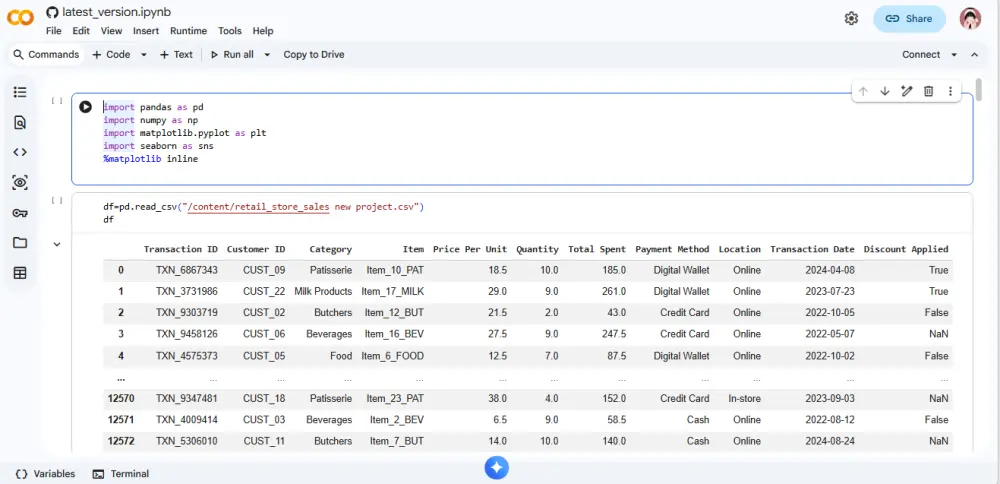This screenshot has height=484, width=1000.
Task: Open the Terminal panel
Action: [121, 474]
